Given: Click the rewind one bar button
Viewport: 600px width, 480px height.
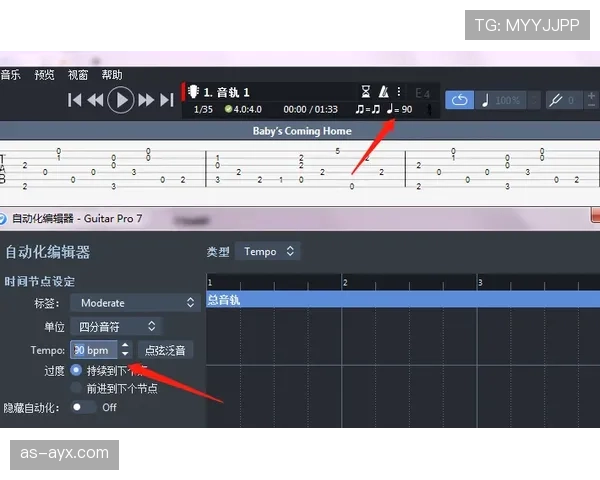Looking at the screenshot, I should click(96, 100).
